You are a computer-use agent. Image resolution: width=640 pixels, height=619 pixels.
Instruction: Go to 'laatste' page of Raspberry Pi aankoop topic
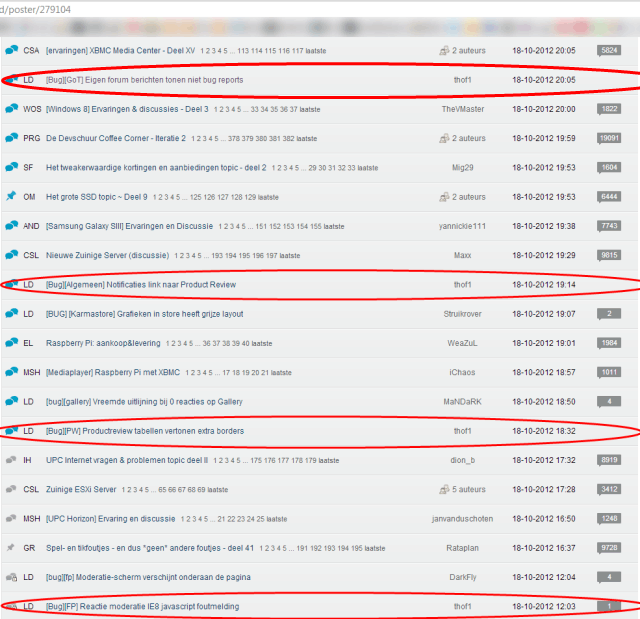(262, 344)
